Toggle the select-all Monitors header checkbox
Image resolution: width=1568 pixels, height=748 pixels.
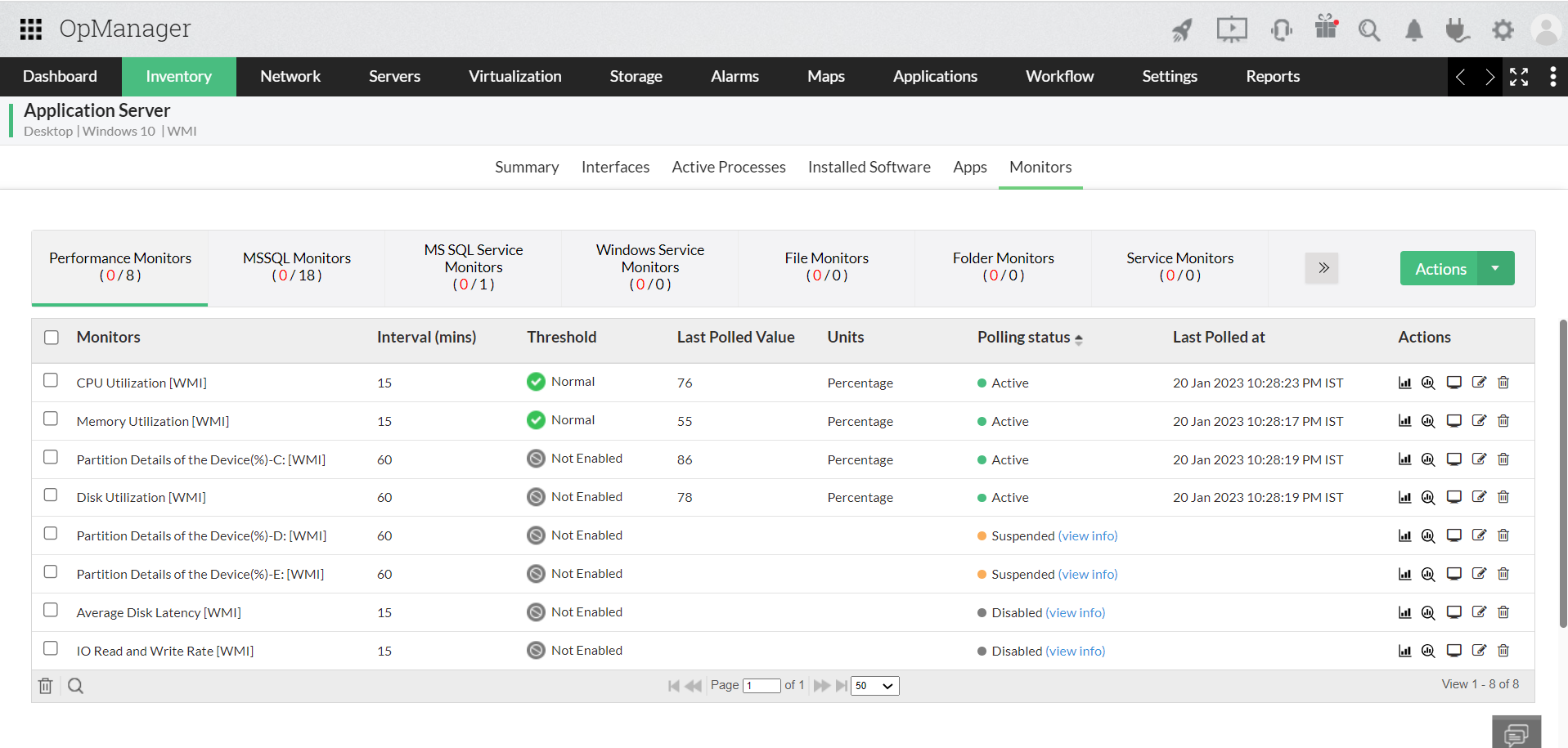click(52, 338)
